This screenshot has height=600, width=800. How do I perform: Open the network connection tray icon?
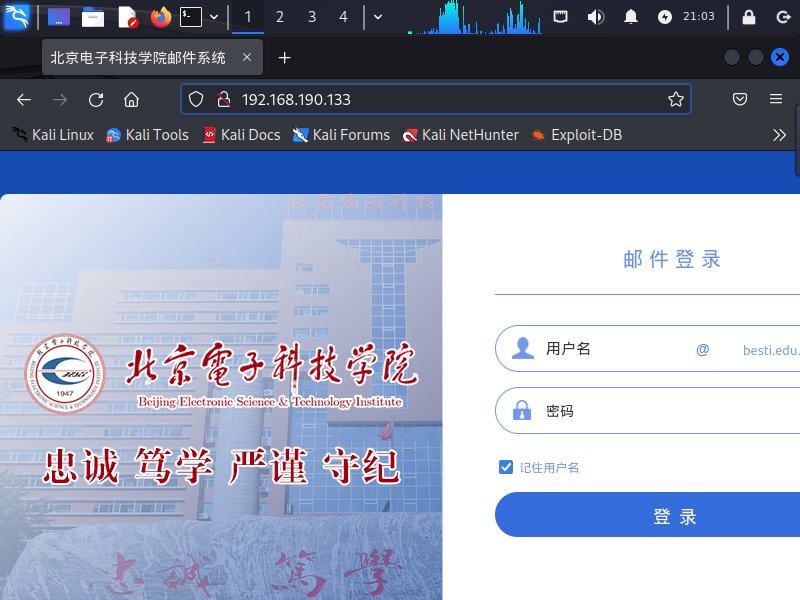point(561,17)
